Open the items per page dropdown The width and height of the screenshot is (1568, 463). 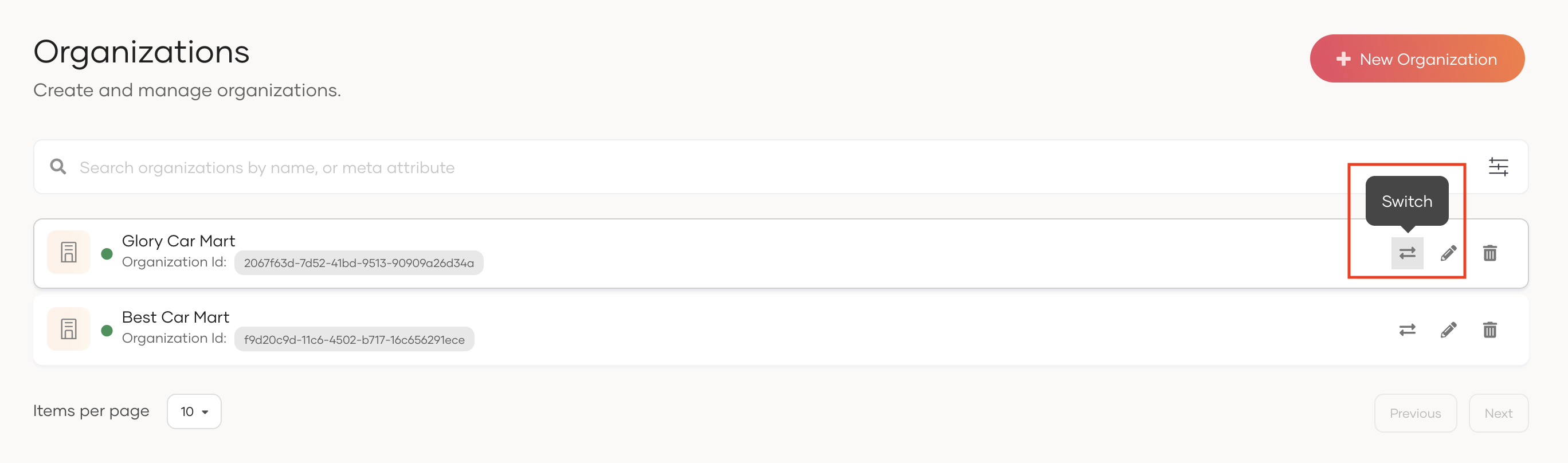point(194,411)
